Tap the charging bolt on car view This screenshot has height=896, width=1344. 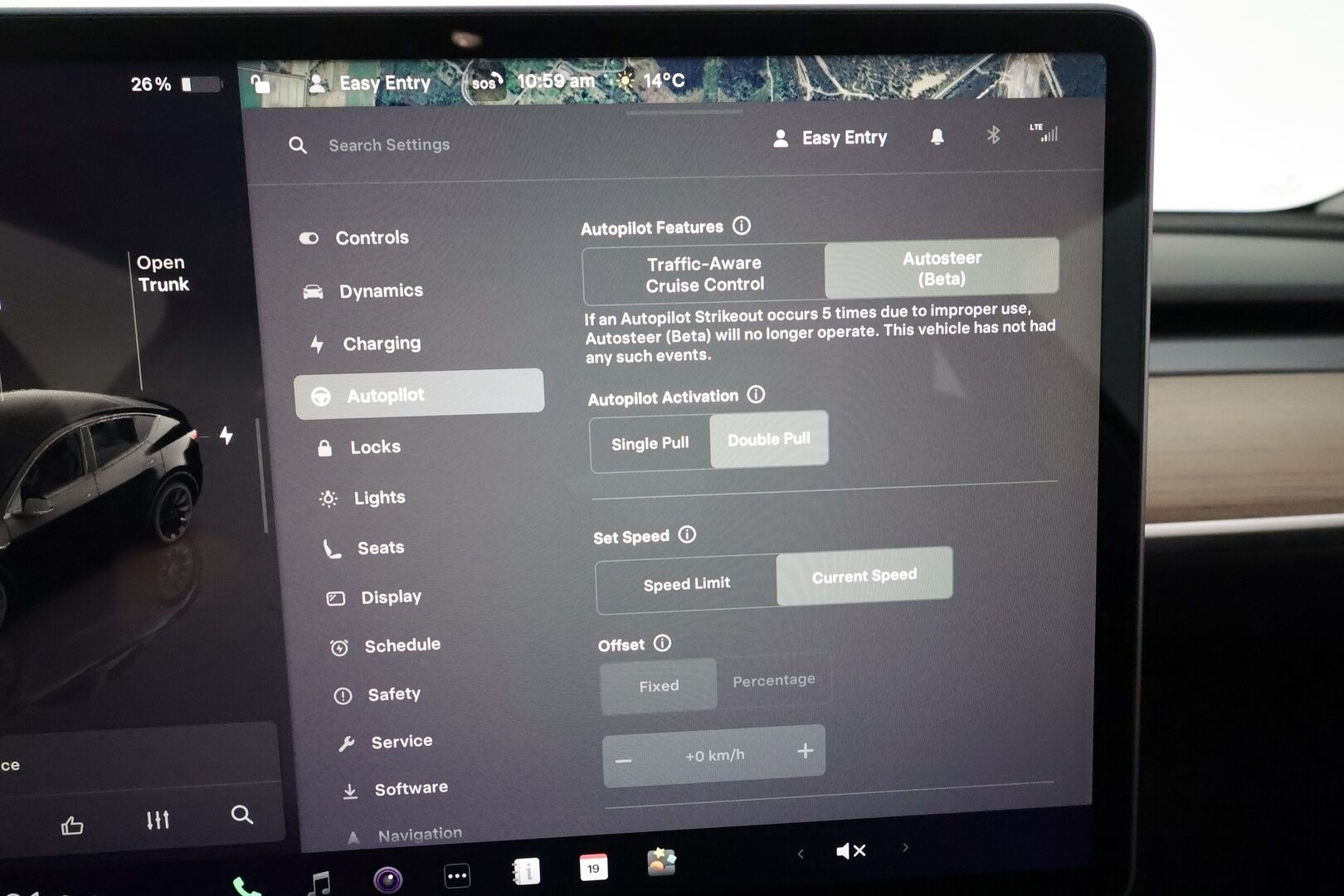pos(226,435)
